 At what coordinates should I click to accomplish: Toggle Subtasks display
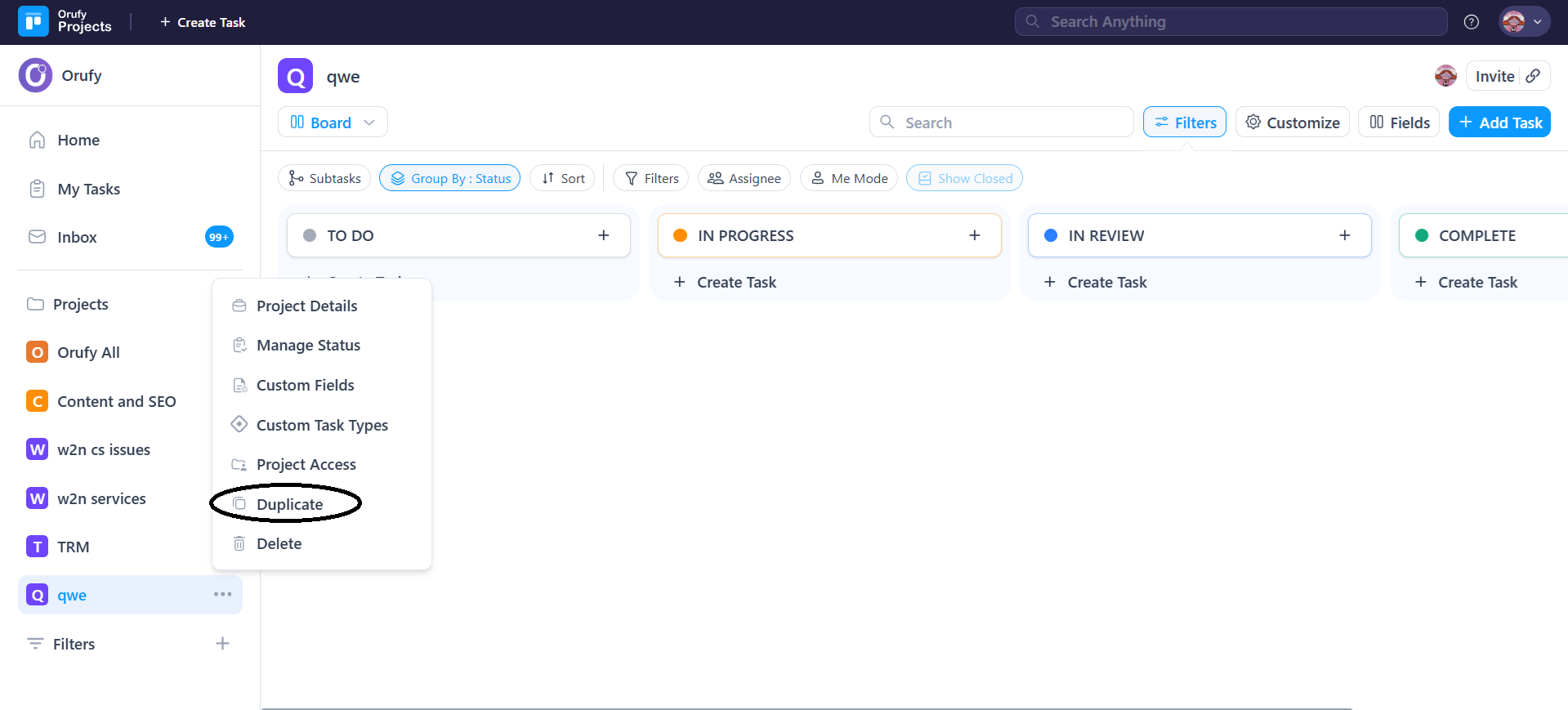324,178
